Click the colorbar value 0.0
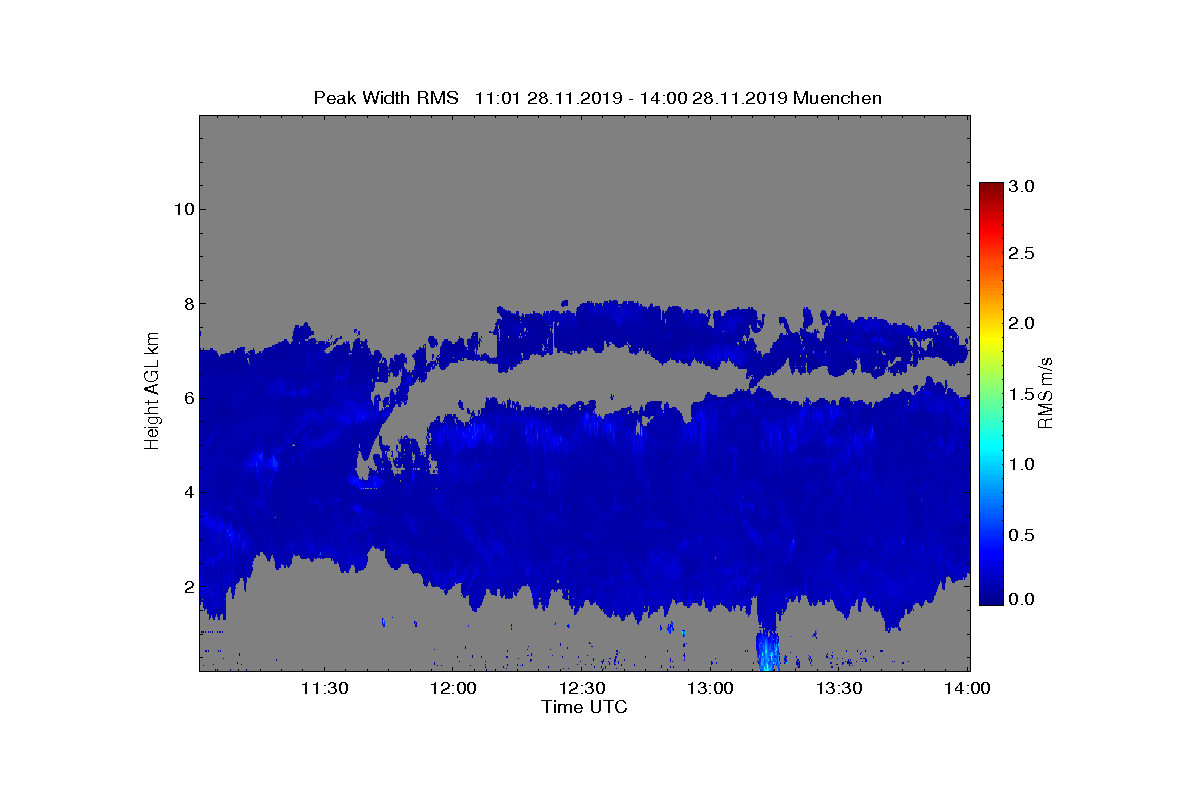Image resolution: width=1200 pixels, height=800 pixels. click(1022, 599)
